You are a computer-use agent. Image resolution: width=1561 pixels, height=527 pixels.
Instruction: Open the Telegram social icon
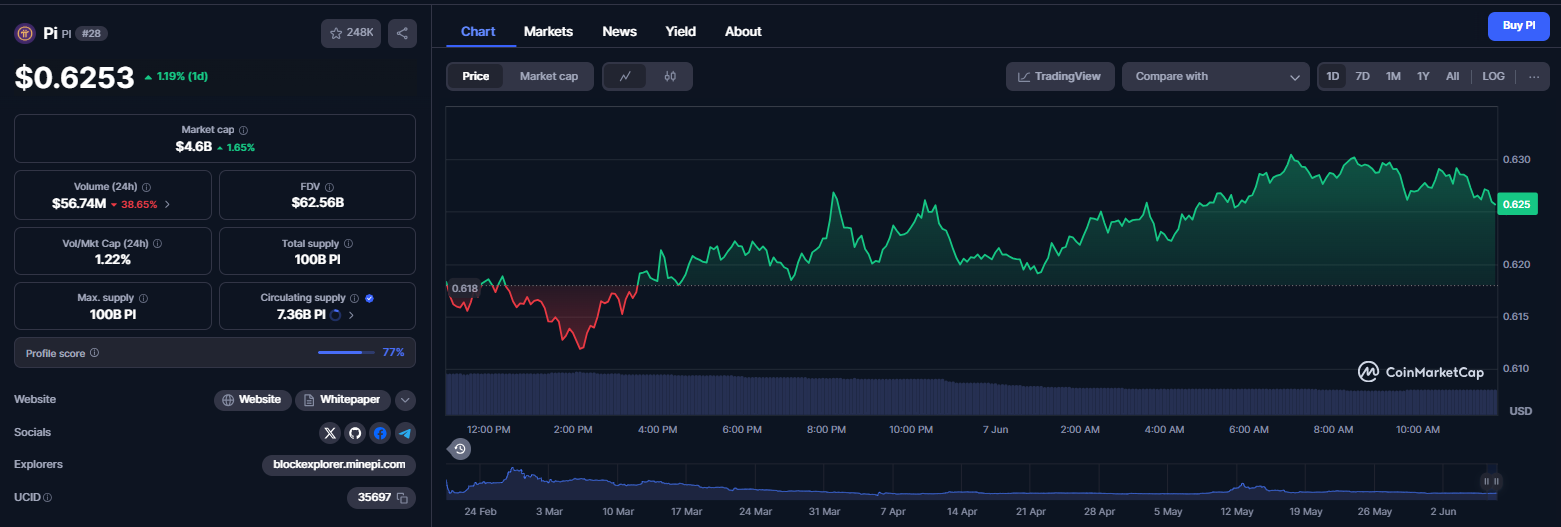pos(405,433)
